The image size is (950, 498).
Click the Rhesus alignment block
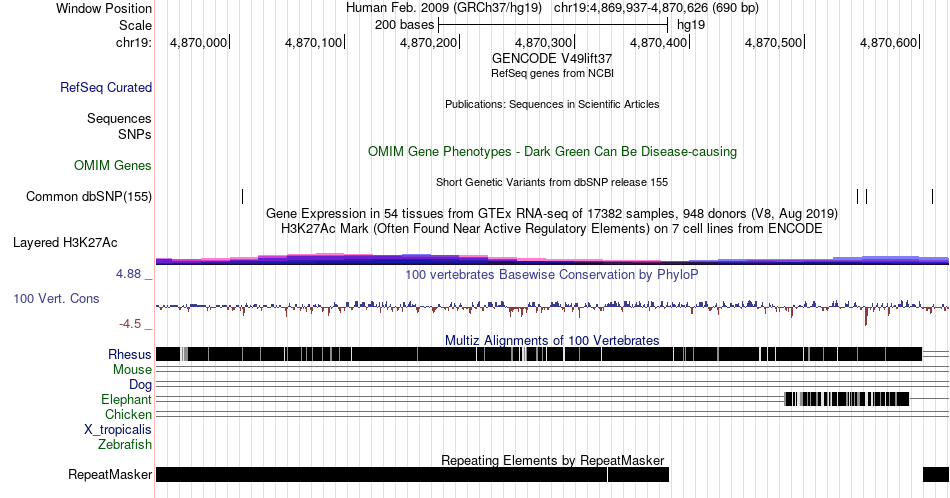539,354
